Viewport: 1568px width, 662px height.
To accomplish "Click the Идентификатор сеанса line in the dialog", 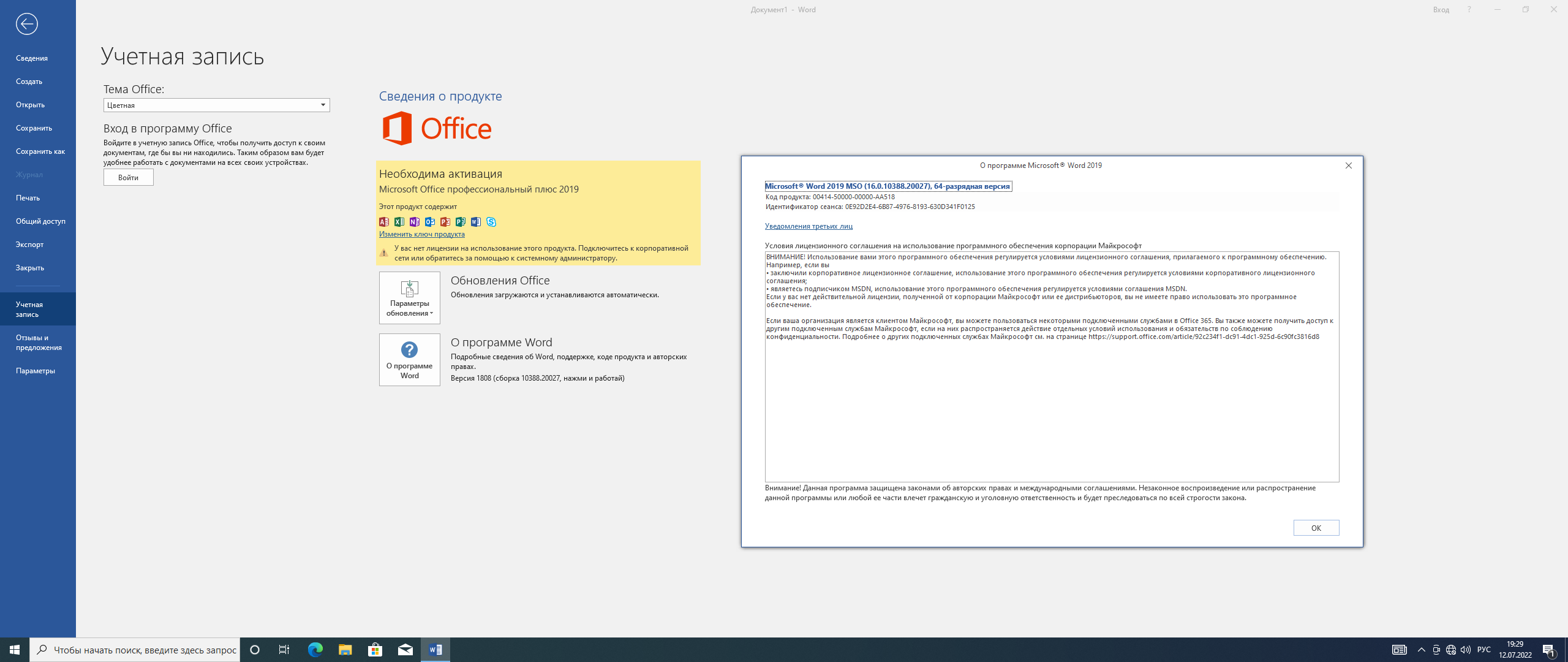I will tap(870, 207).
